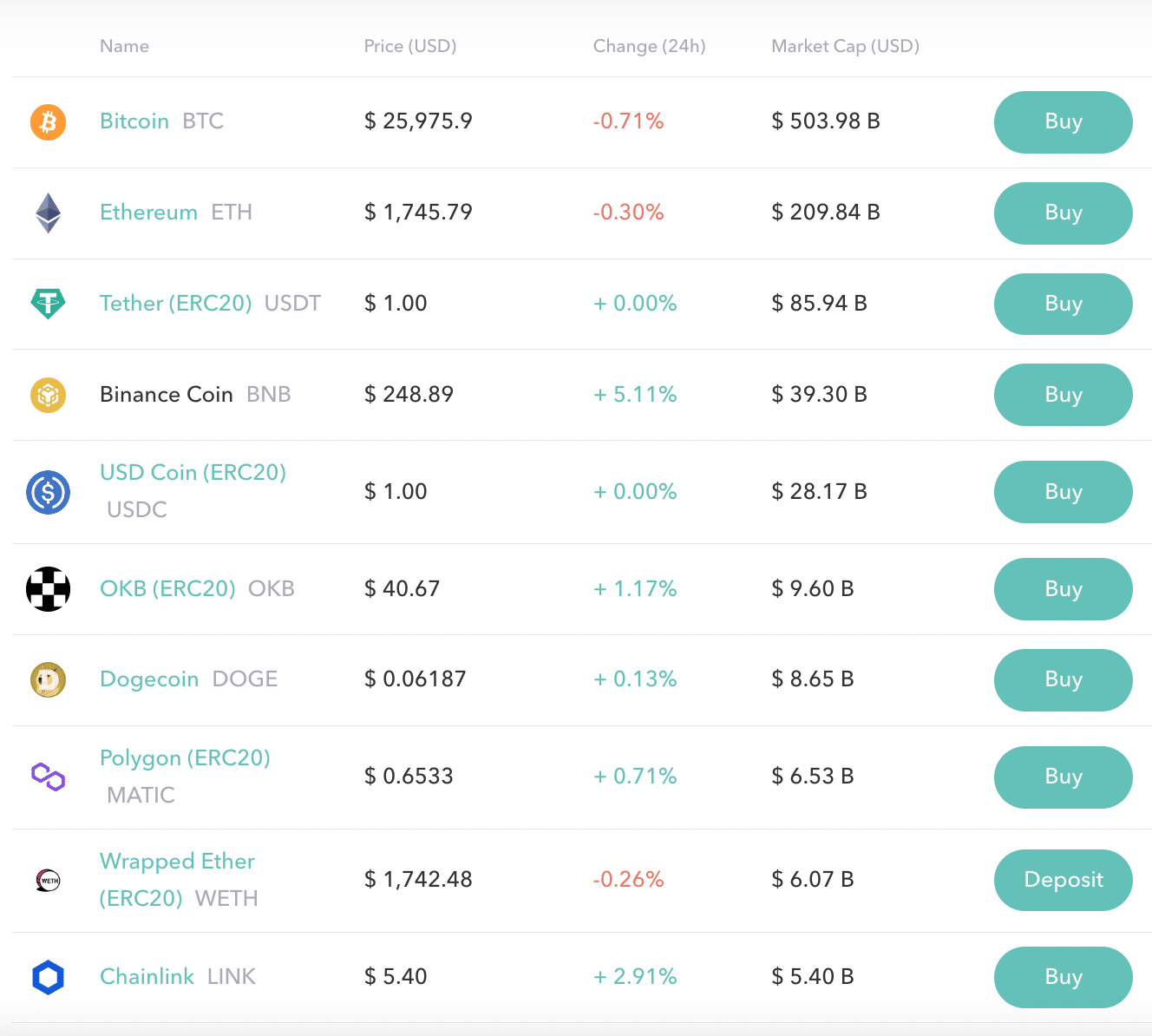Click the Ethereum diamond logo icon
This screenshot has height=1036, width=1152.
49,213
